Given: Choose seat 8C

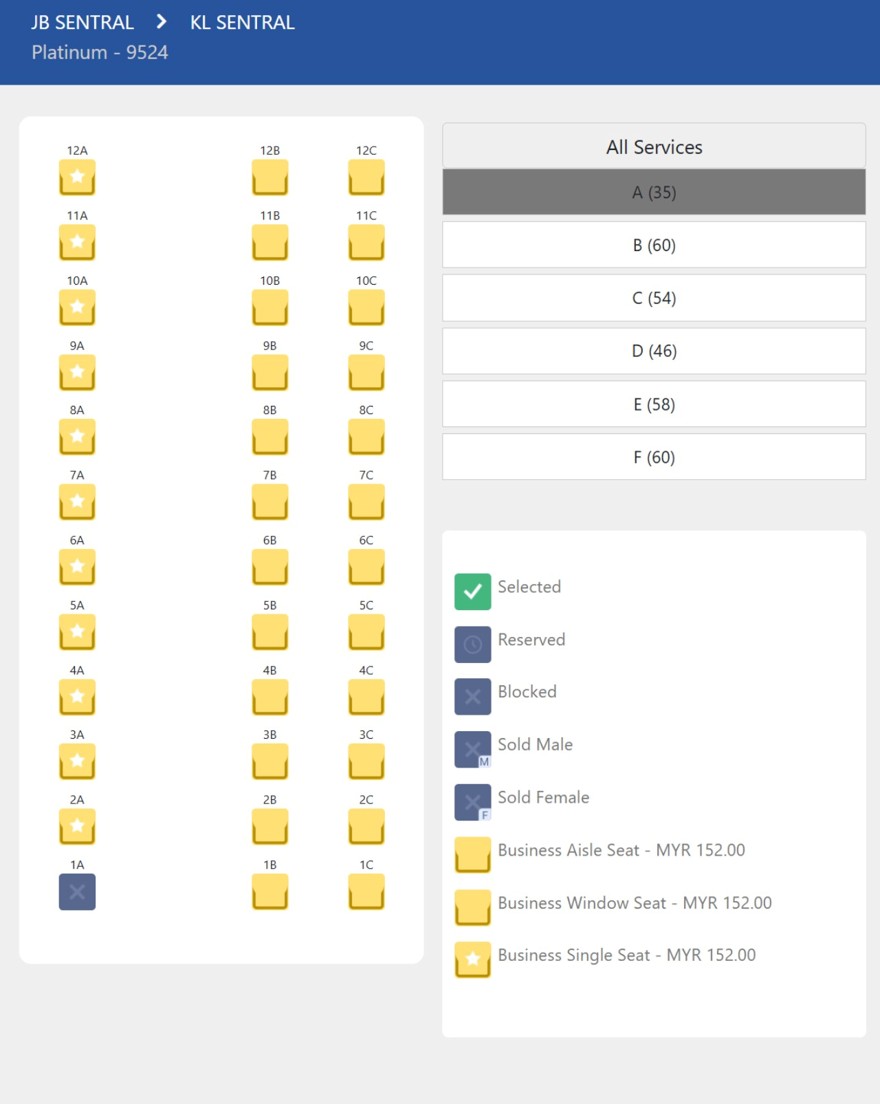Looking at the screenshot, I should click(366, 437).
